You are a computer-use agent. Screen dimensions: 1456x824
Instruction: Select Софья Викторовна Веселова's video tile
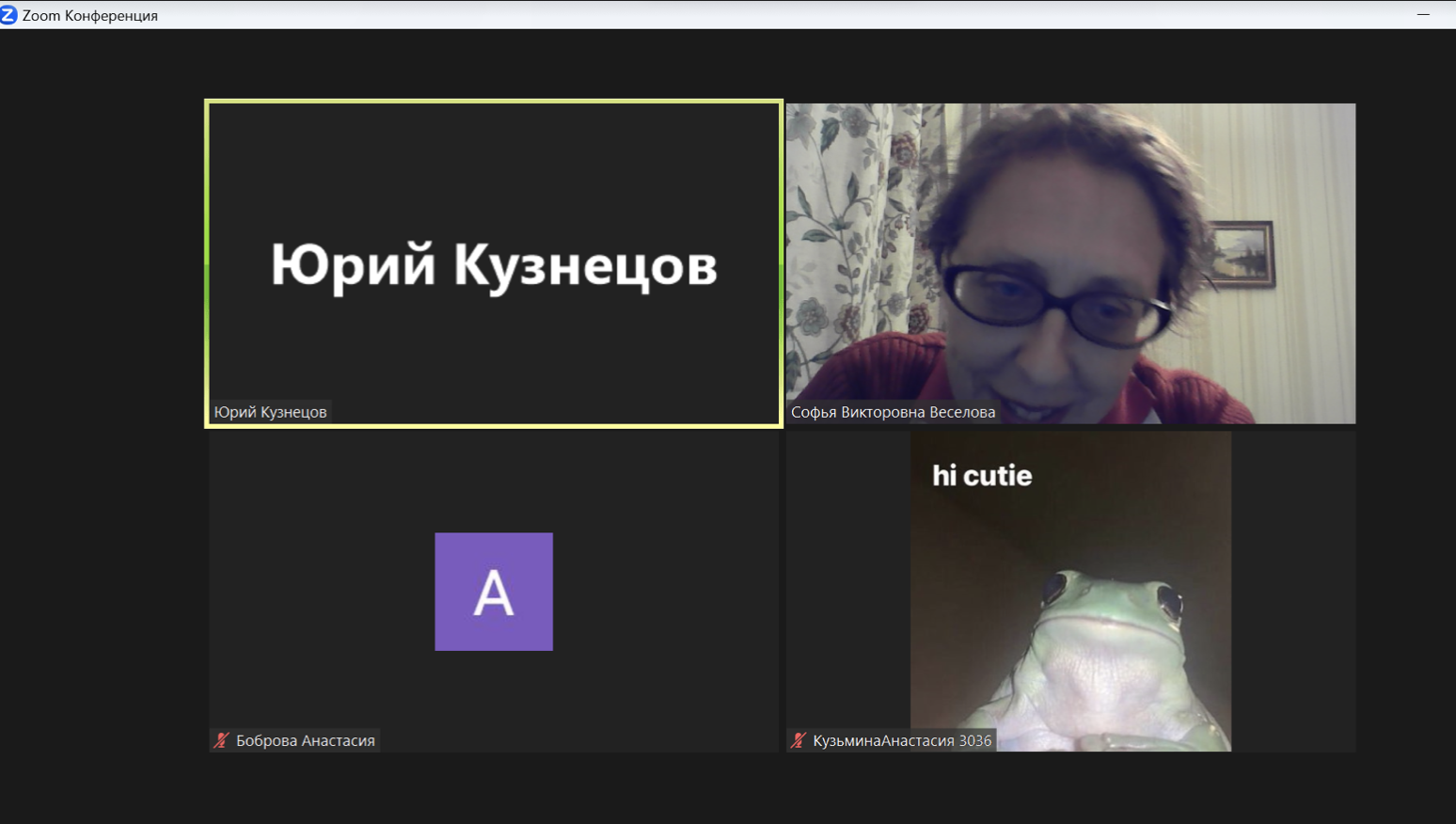(x=1070, y=263)
